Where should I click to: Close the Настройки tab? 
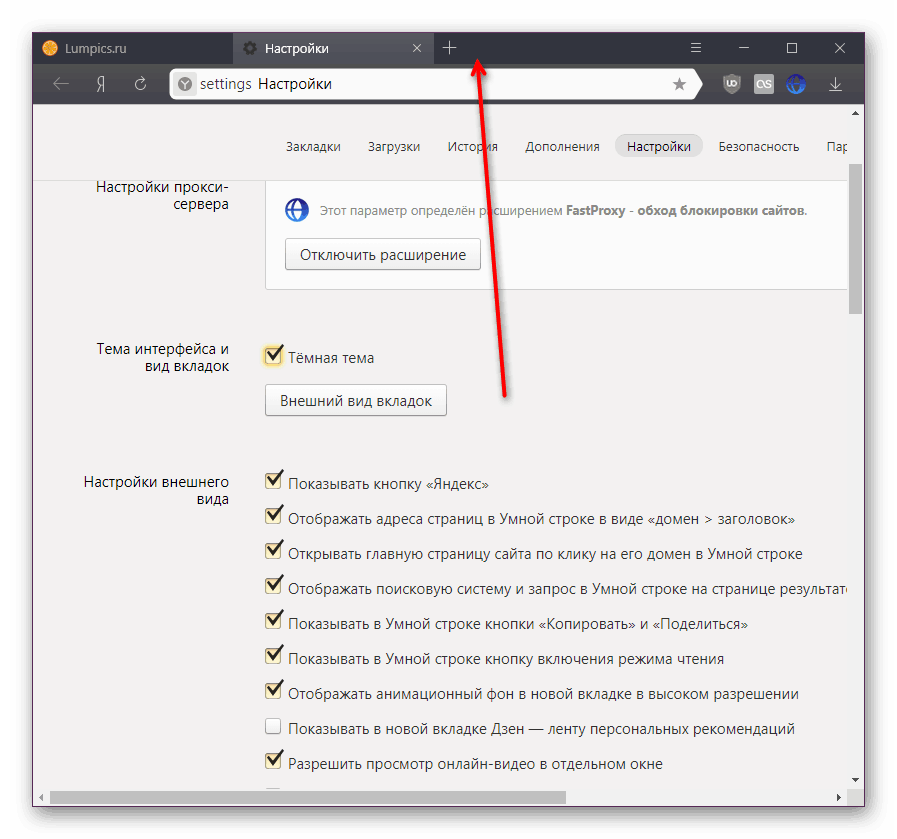pyautogui.click(x=417, y=49)
